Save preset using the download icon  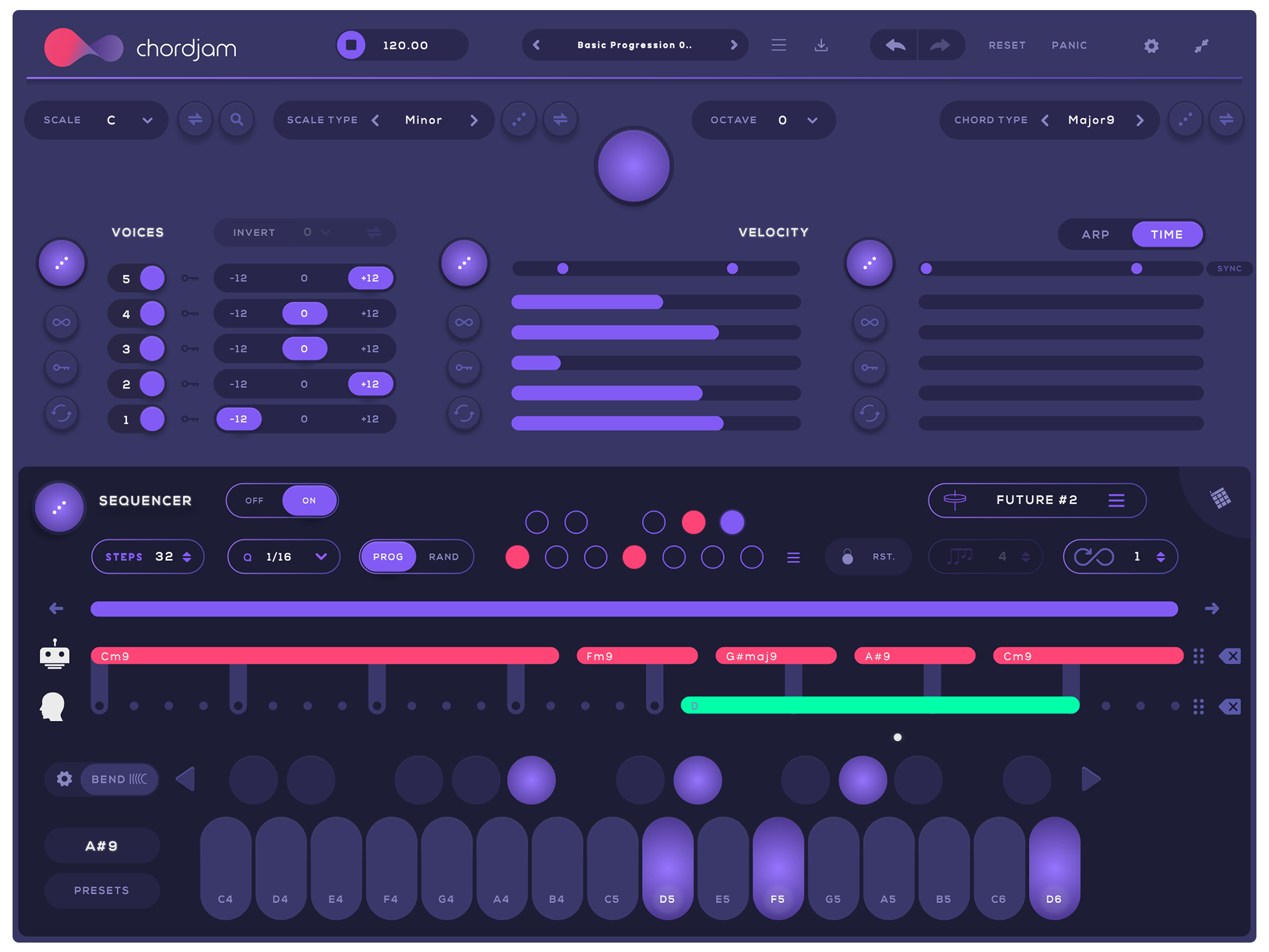pos(821,45)
